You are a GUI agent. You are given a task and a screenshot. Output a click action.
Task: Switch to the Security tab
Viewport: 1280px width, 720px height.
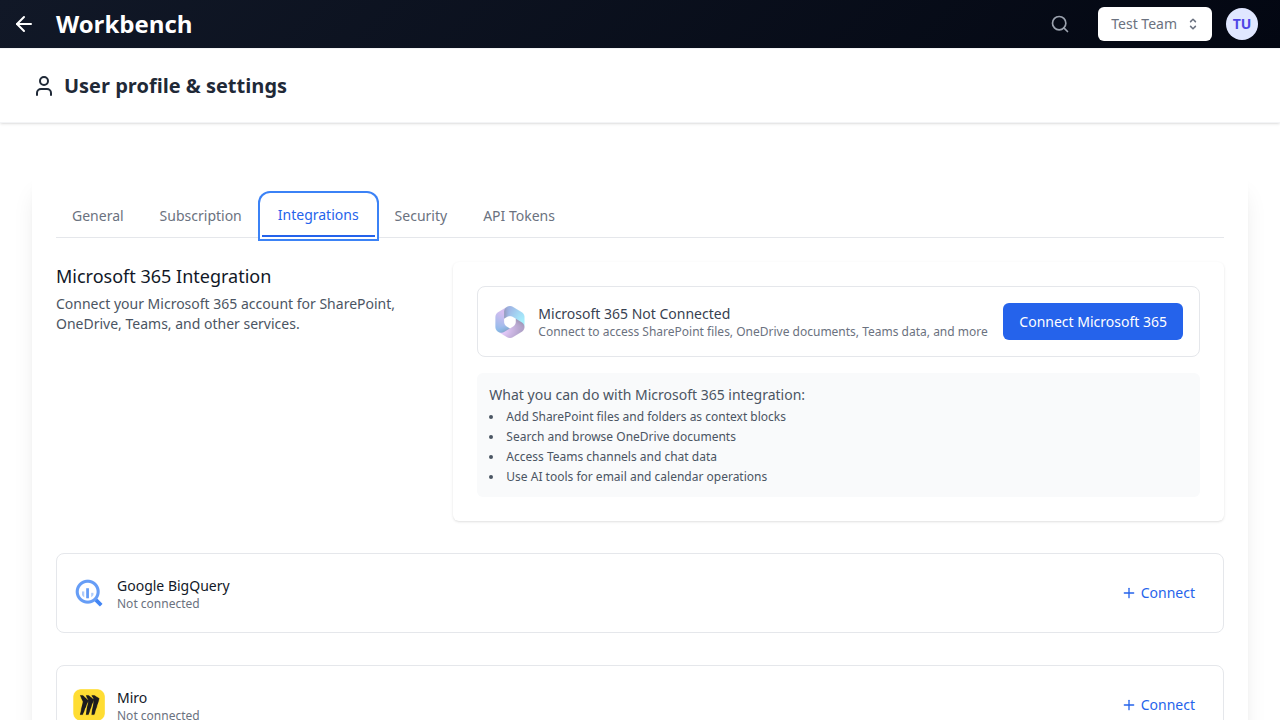420,215
